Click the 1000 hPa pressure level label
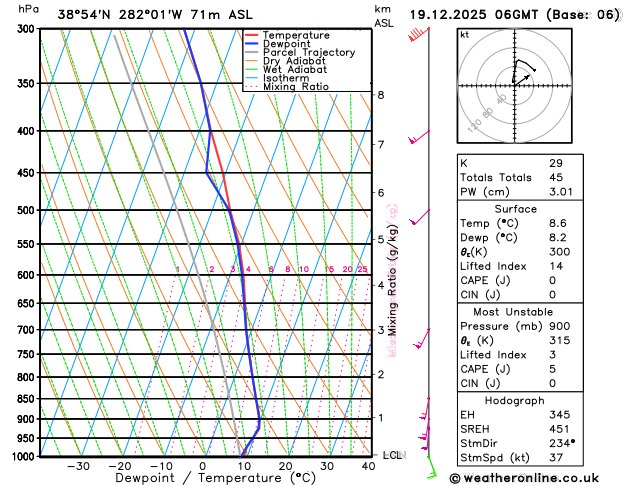 pyautogui.click(x=26, y=457)
